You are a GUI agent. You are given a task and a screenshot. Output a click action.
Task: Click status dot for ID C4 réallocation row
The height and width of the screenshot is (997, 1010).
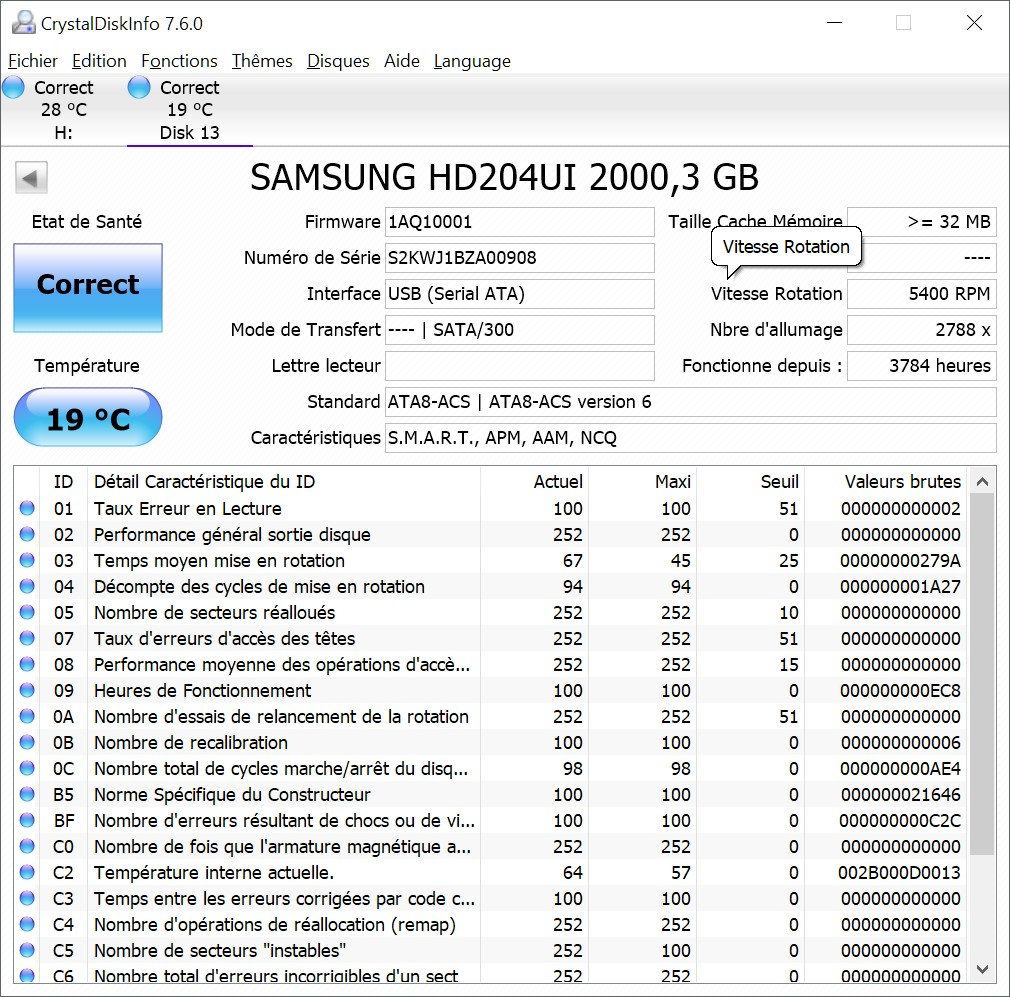click(x=27, y=924)
